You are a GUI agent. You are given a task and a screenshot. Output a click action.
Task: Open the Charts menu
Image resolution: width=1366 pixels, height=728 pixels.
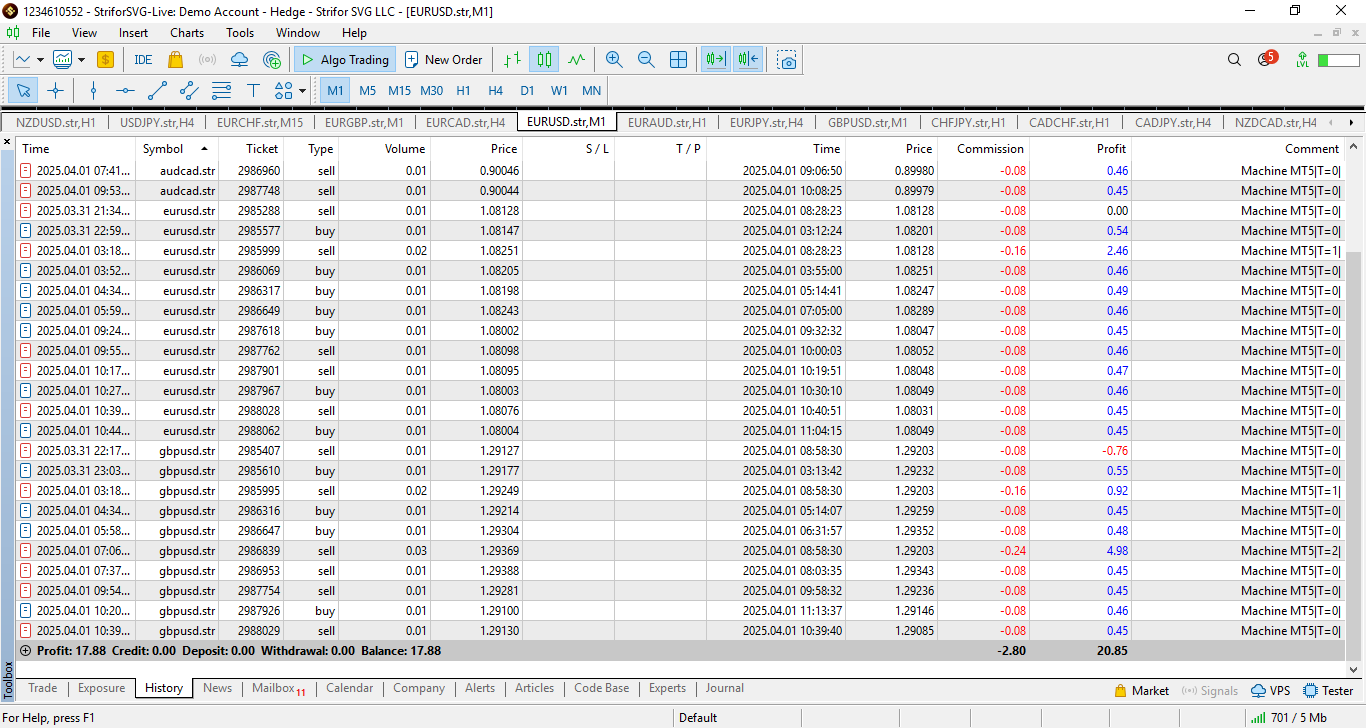coord(187,33)
